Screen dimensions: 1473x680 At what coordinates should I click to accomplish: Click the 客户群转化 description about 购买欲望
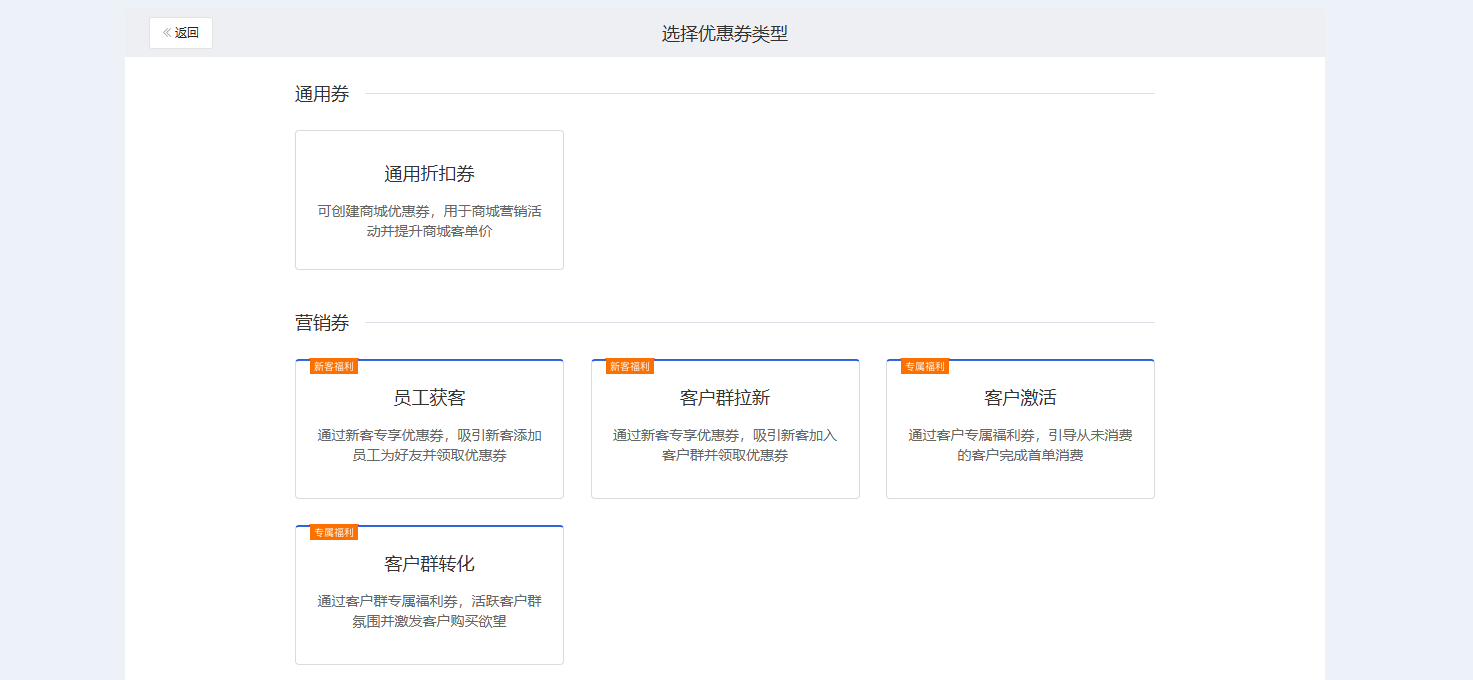pyautogui.click(x=429, y=611)
